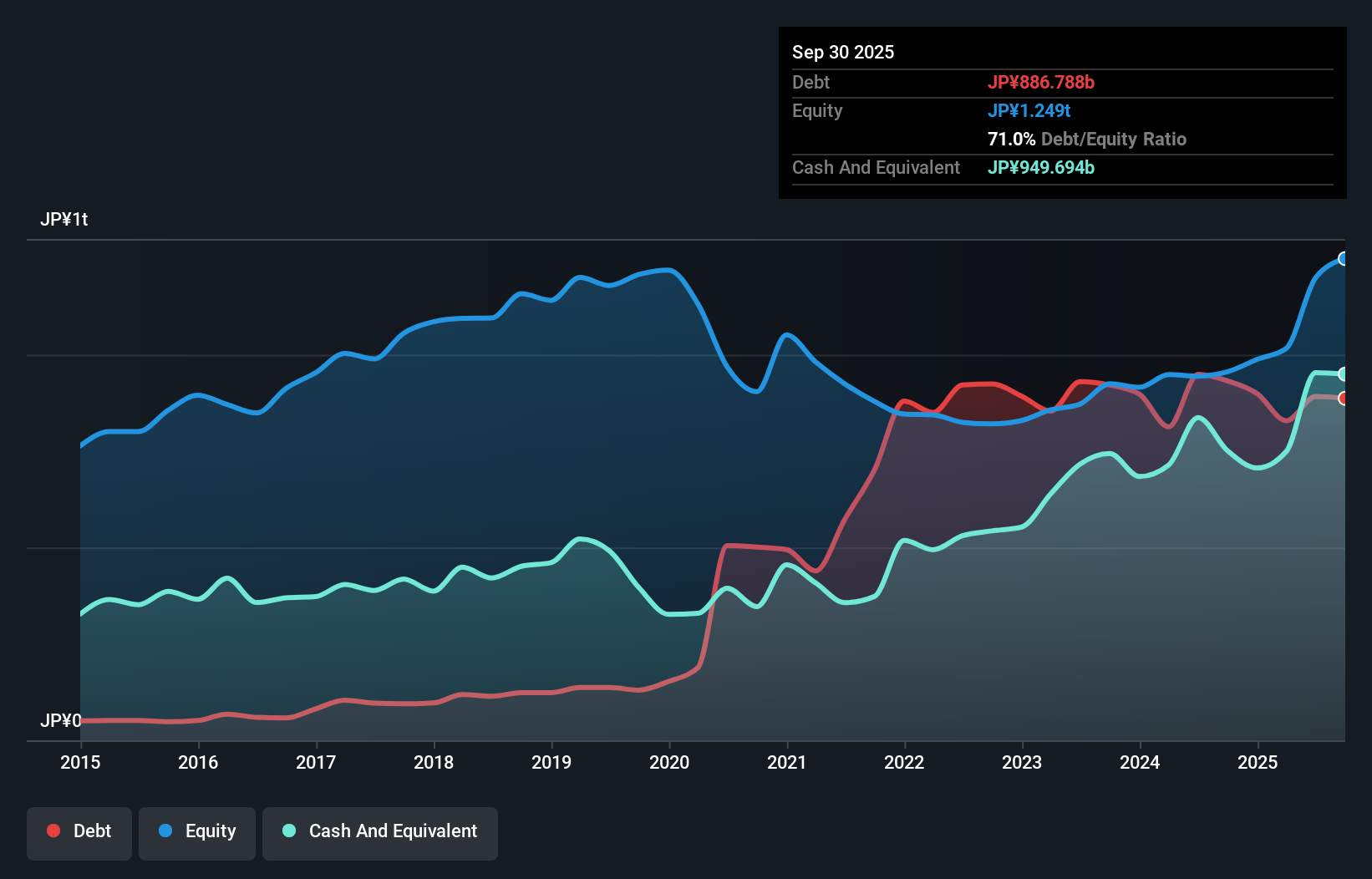Select the Cash endpoint marker on the chart
The image size is (1372, 879).
tap(1343, 373)
